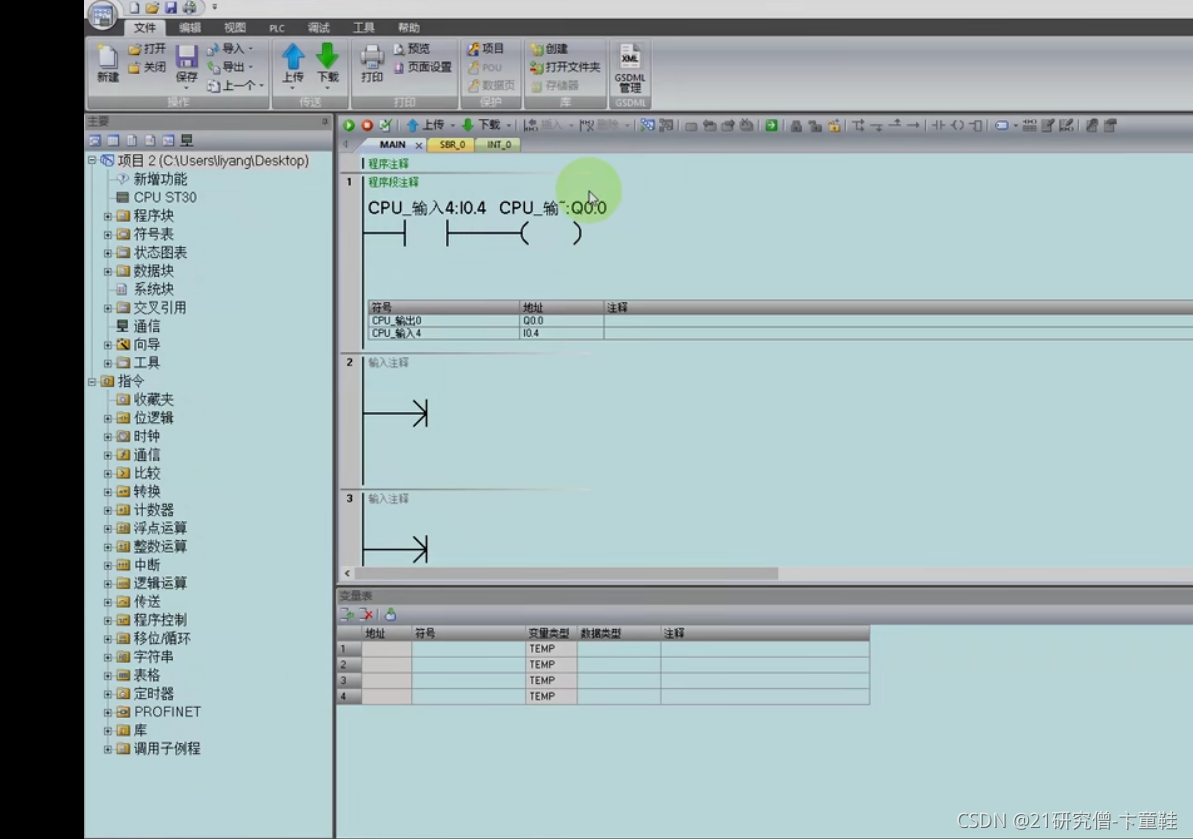
Task: Open the 编辑 ribbon tab
Action: point(189,27)
